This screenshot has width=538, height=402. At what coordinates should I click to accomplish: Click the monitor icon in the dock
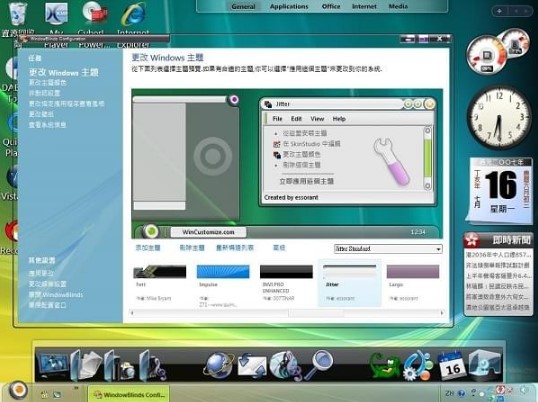point(53,366)
